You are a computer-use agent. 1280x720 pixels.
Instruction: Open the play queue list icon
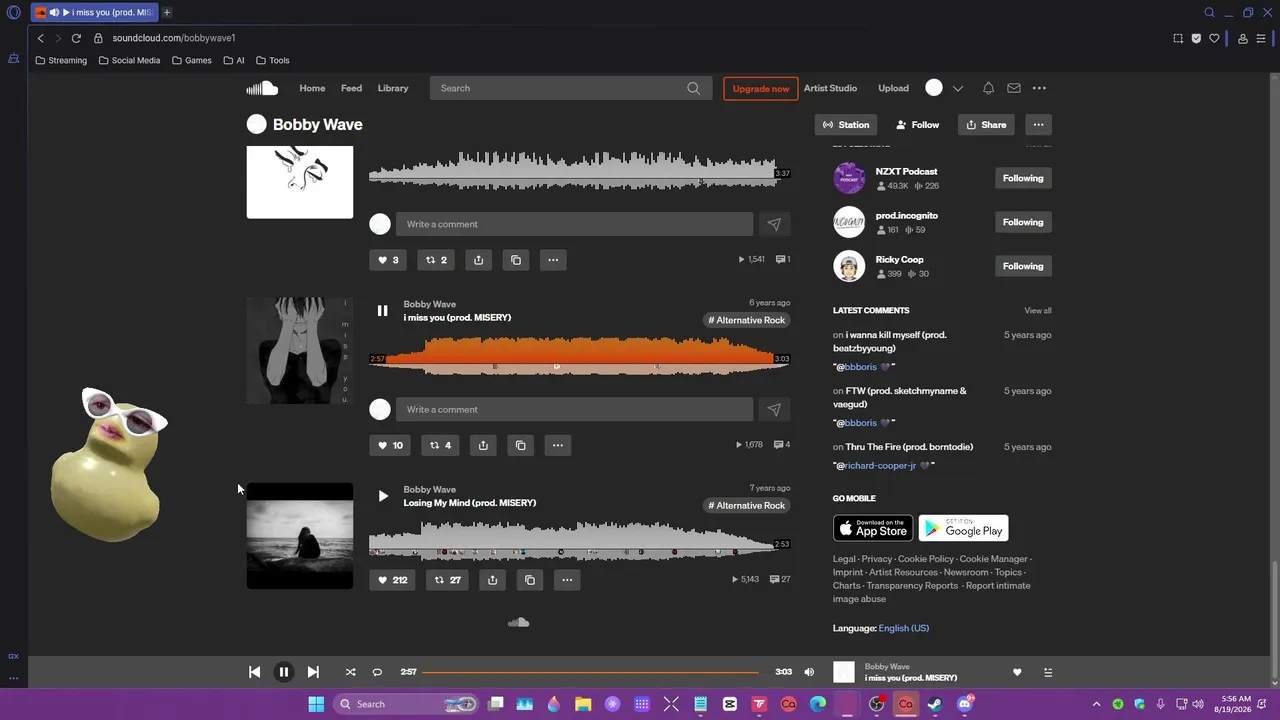point(1048,672)
